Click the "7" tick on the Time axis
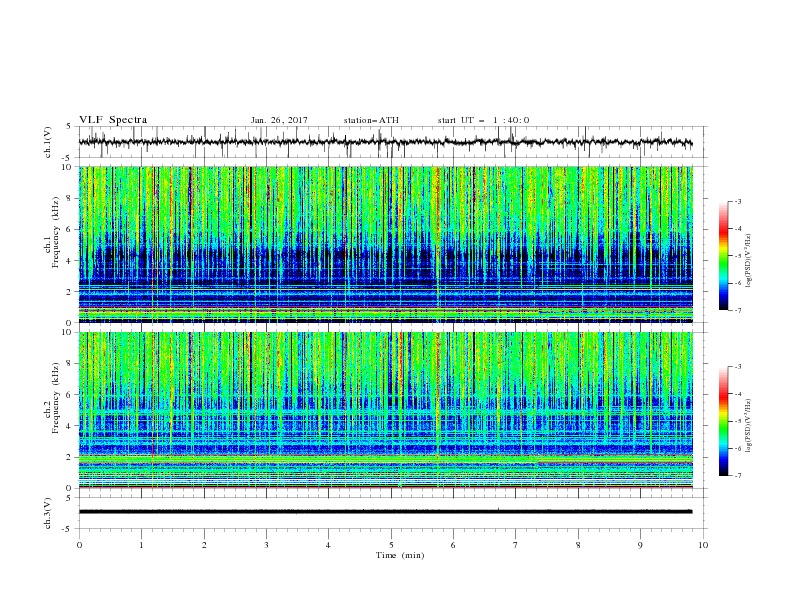Viewport: 792px width, 612px height. pyautogui.click(x=516, y=545)
